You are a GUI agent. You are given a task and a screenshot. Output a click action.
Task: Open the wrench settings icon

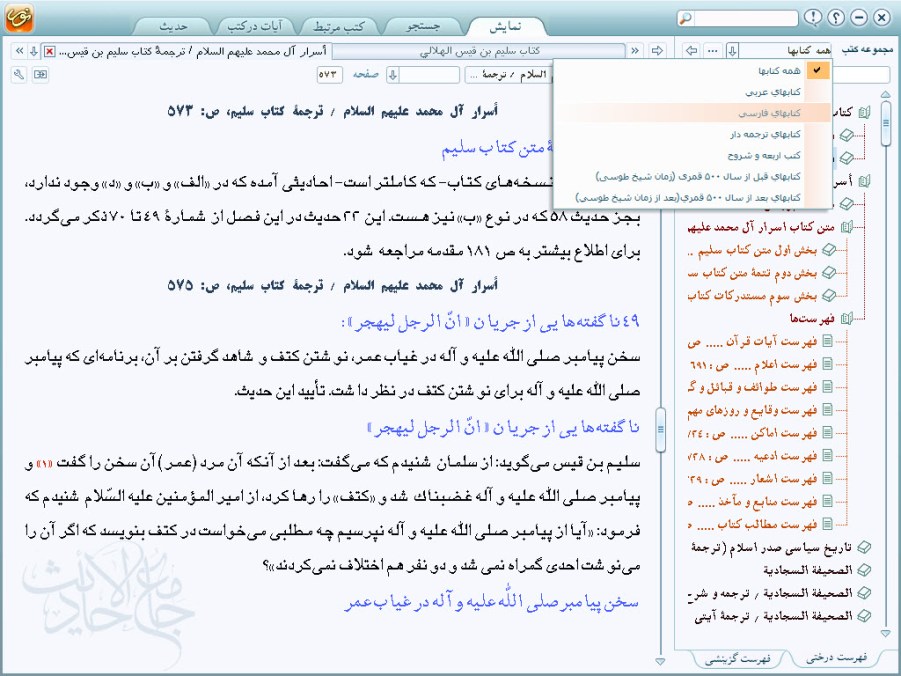(19, 74)
